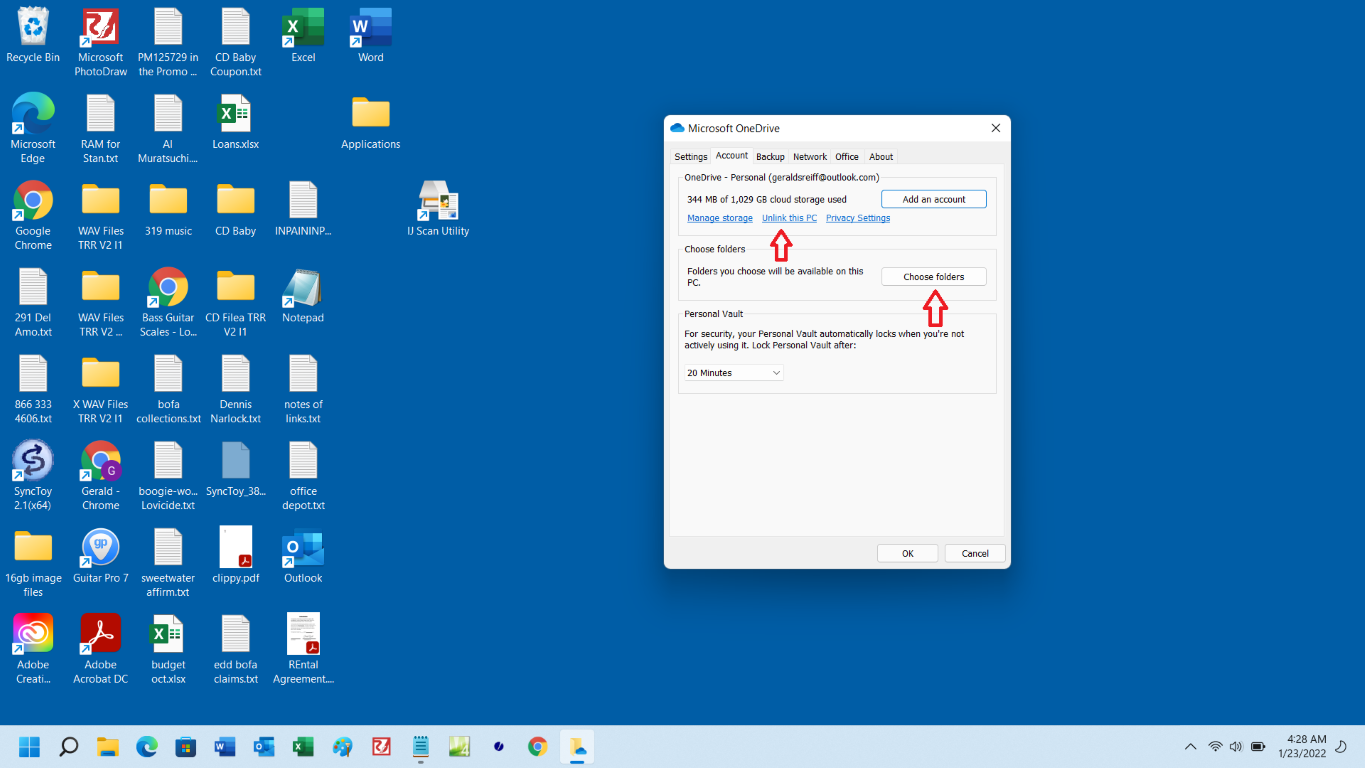Screen dimensions: 1365x768
Task: Select the budget oct.xlsx file icon
Action: point(168,650)
